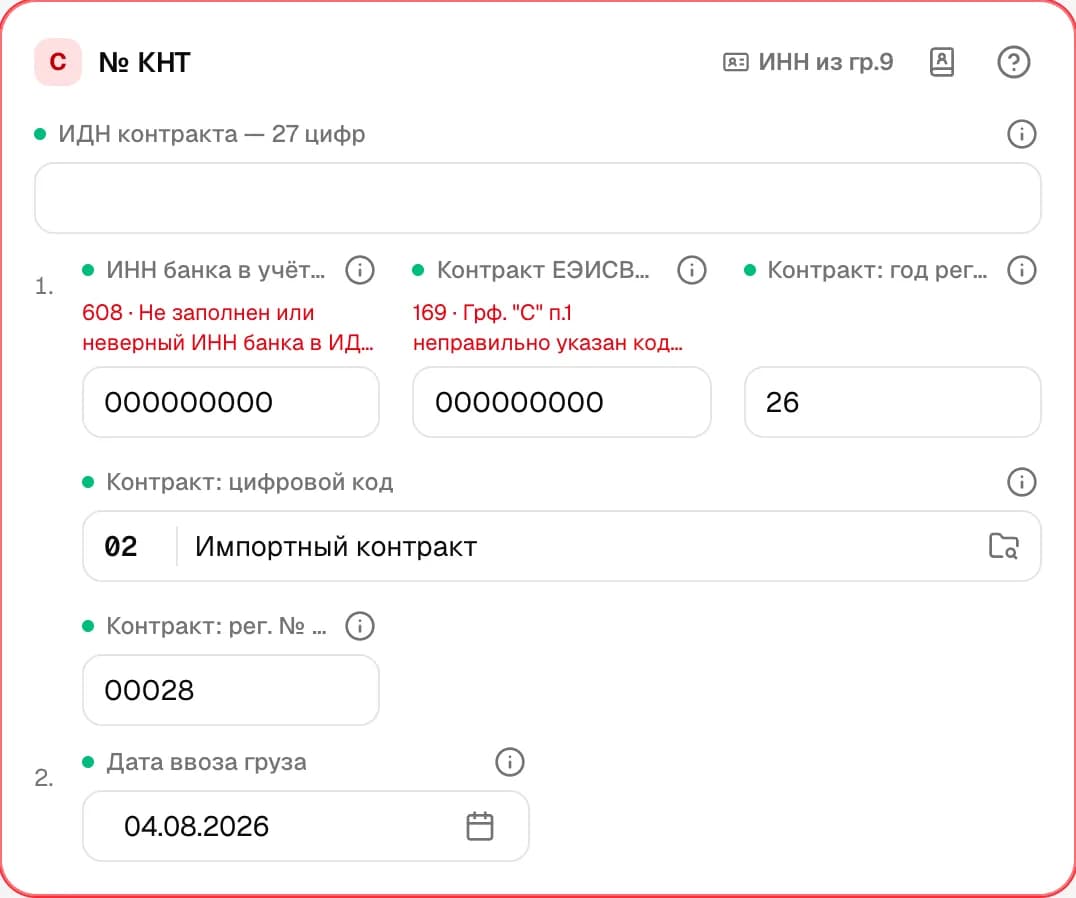Screen dimensions: 1076x898
Task: Click the ИНН банка input field
Action: [231, 402]
